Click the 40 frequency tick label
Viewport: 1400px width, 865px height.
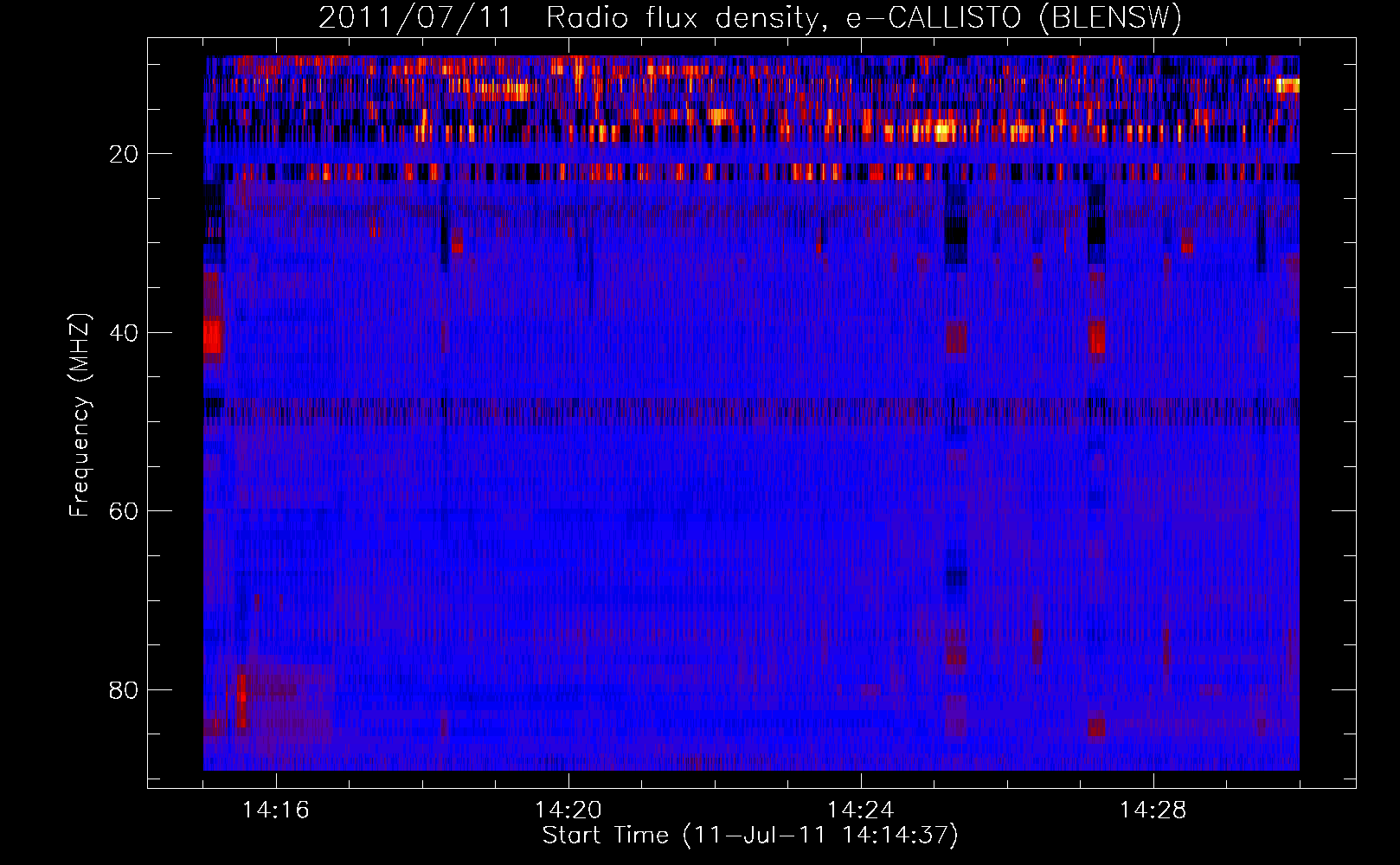(124, 333)
